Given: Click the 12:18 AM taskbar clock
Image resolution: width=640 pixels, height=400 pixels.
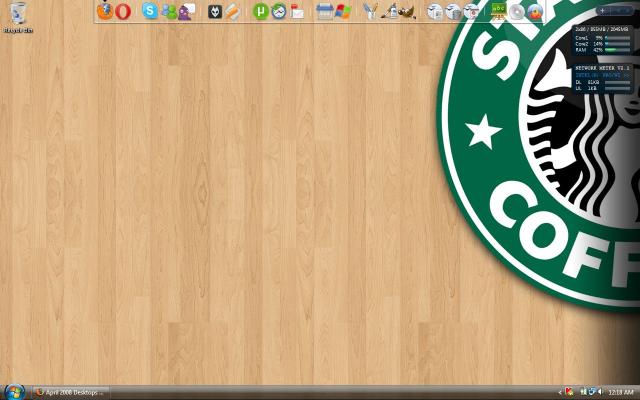Looking at the screenshot, I should click(x=621, y=393).
